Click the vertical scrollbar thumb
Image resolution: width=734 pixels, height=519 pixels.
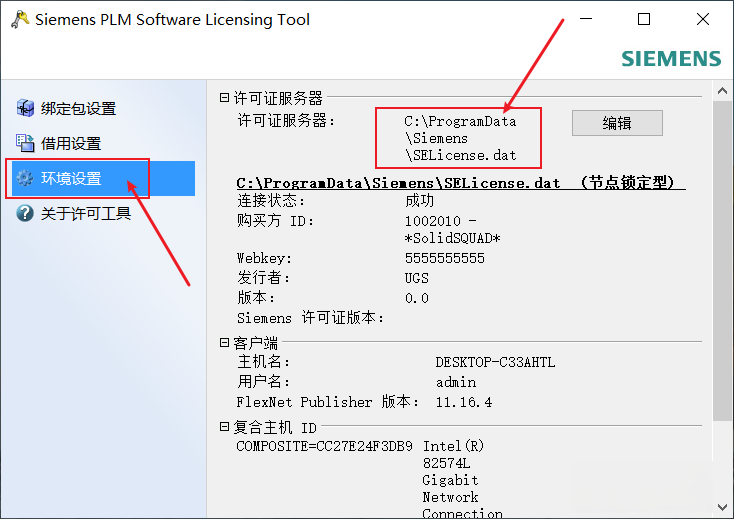coord(722,260)
